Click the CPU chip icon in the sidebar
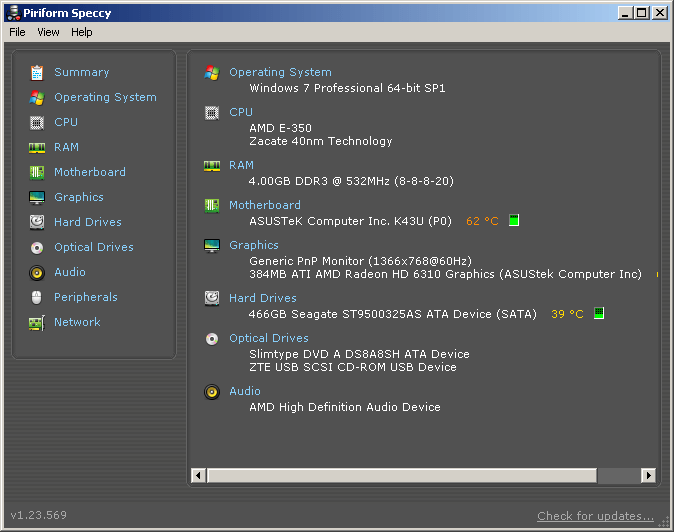 (37, 123)
